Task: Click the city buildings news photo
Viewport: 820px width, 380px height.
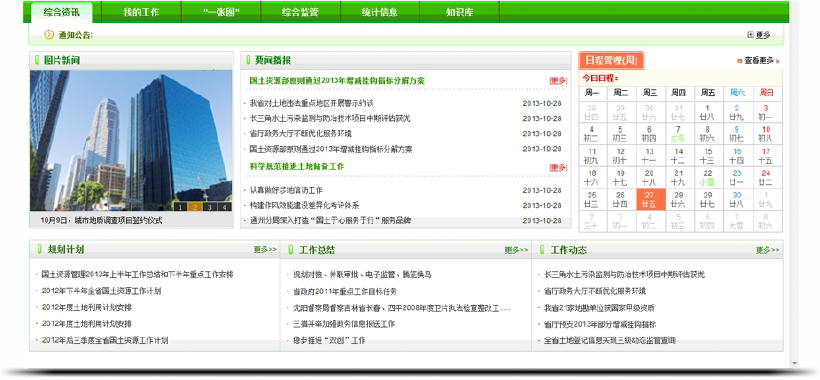Action: pos(131,141)
